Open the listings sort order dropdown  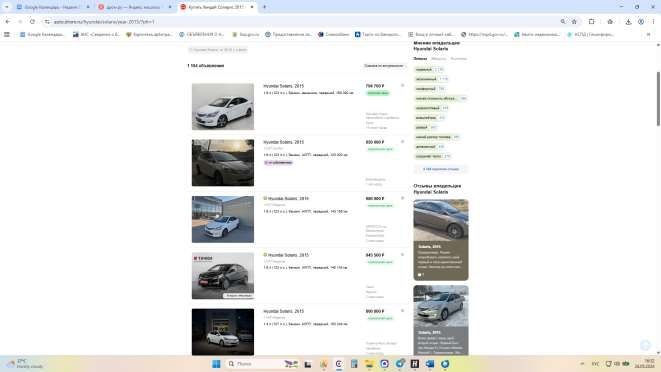(x=384, y=66)
